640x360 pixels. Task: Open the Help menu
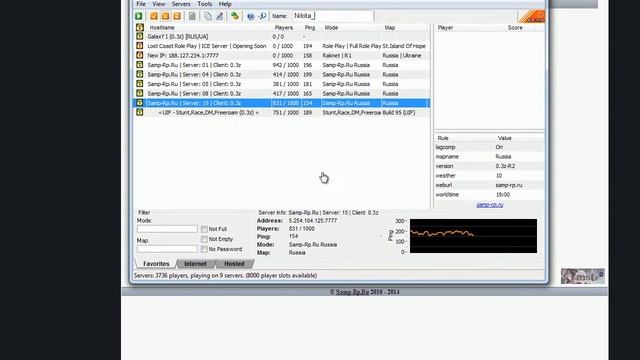coord(225,4)
